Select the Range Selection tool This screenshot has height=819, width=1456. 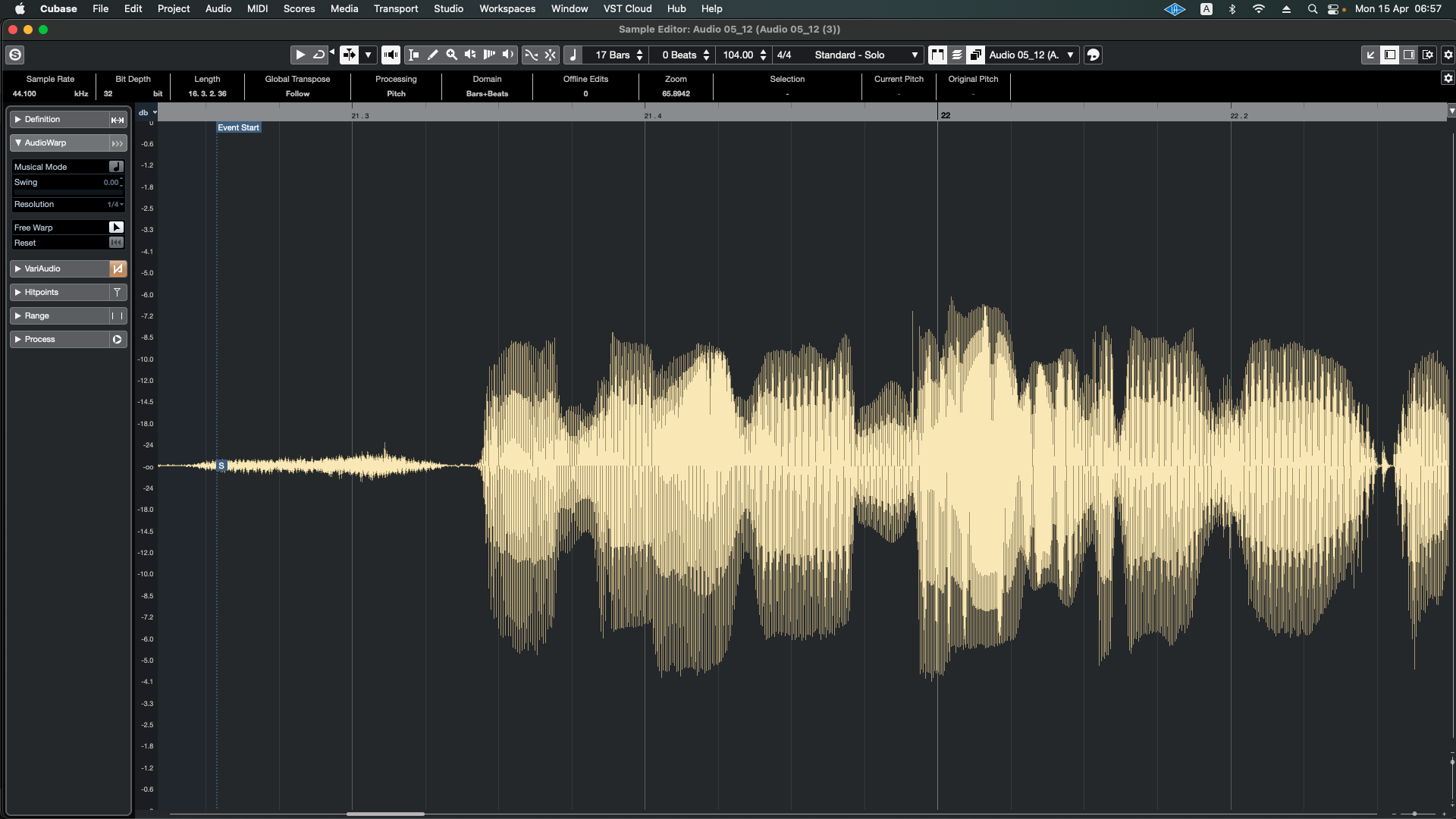pyautogui.click(x=414, y=55)
